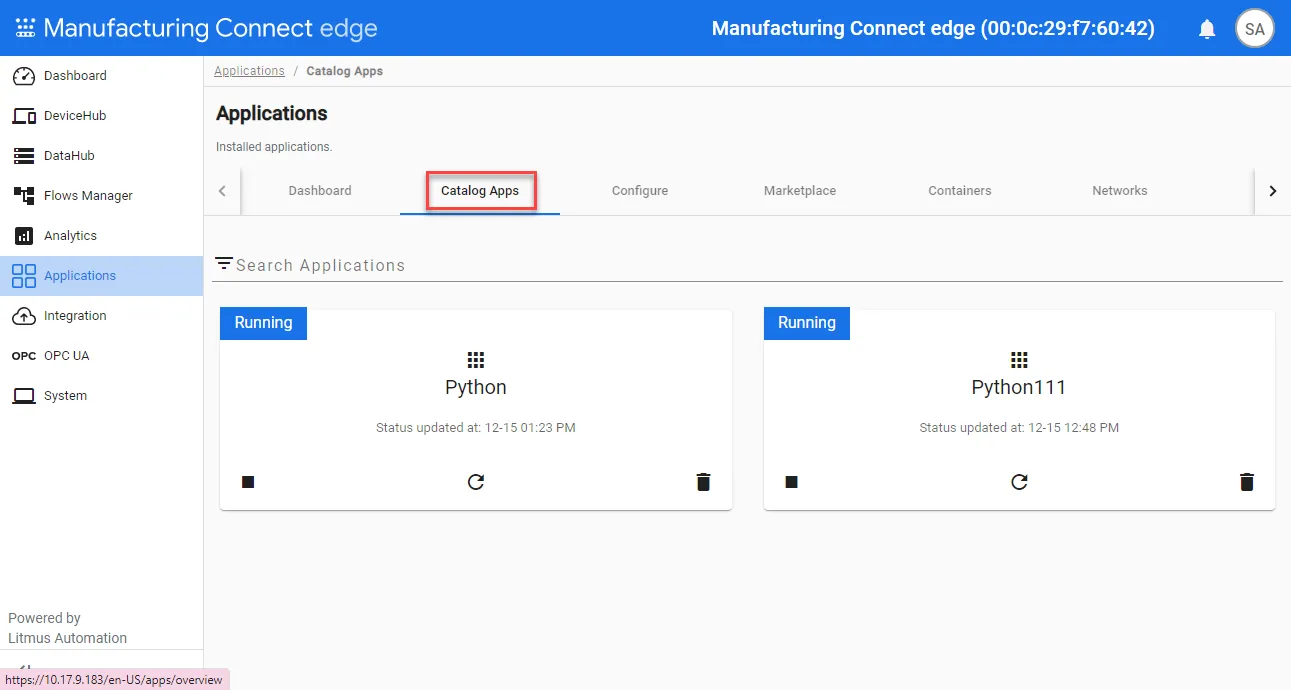The height and width of the screenshot is (690, 1291).
Task: Stop the Python application
Action: pyautogui.click(x=248, y=482)
